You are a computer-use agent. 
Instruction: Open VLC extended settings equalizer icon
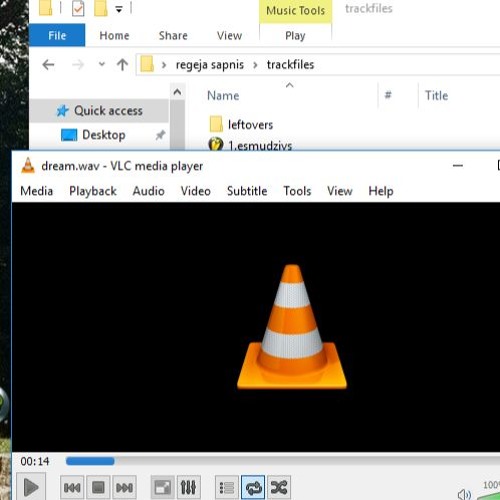(189, 488)
